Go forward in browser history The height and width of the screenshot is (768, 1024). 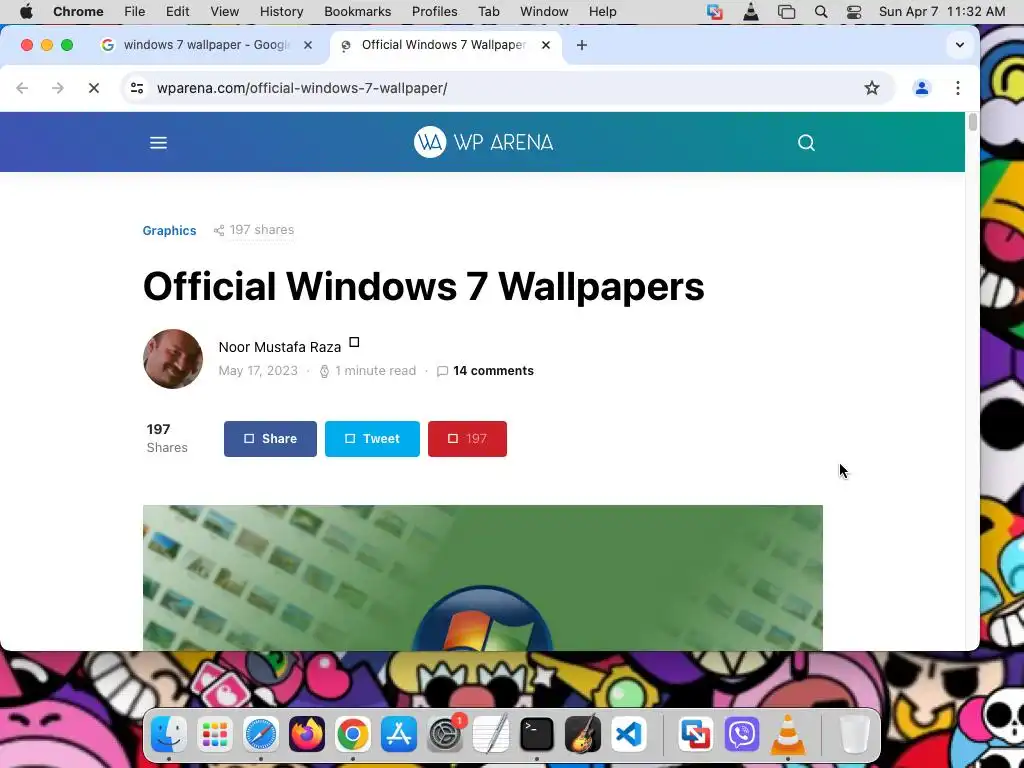point(57,88)
